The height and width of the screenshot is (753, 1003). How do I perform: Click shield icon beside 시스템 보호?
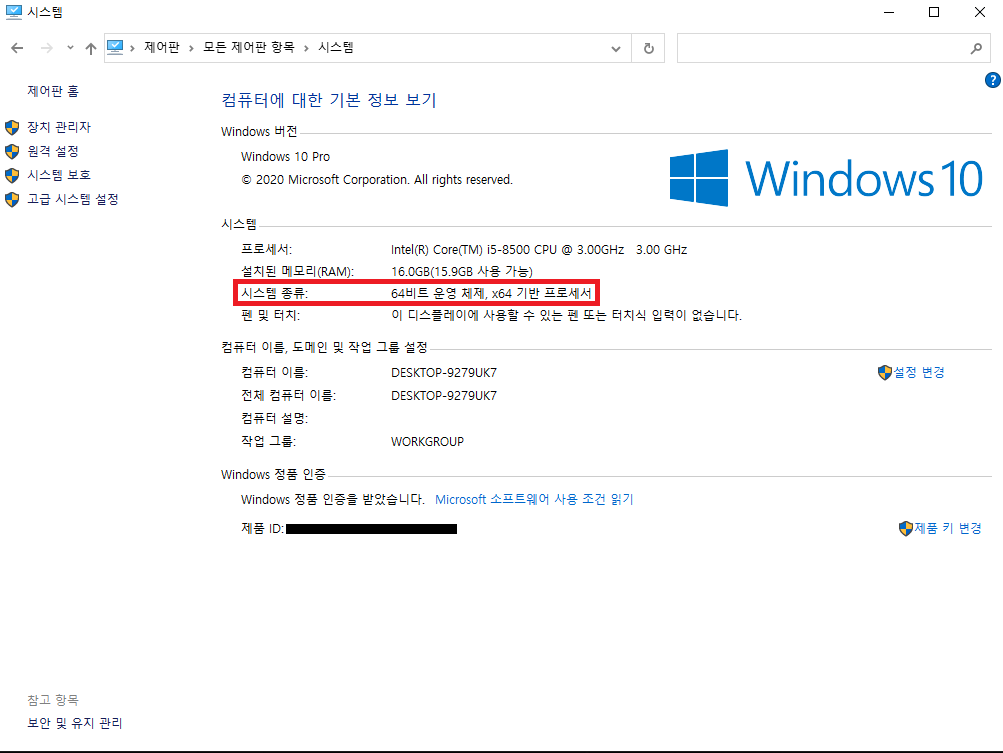pos(12,175)
